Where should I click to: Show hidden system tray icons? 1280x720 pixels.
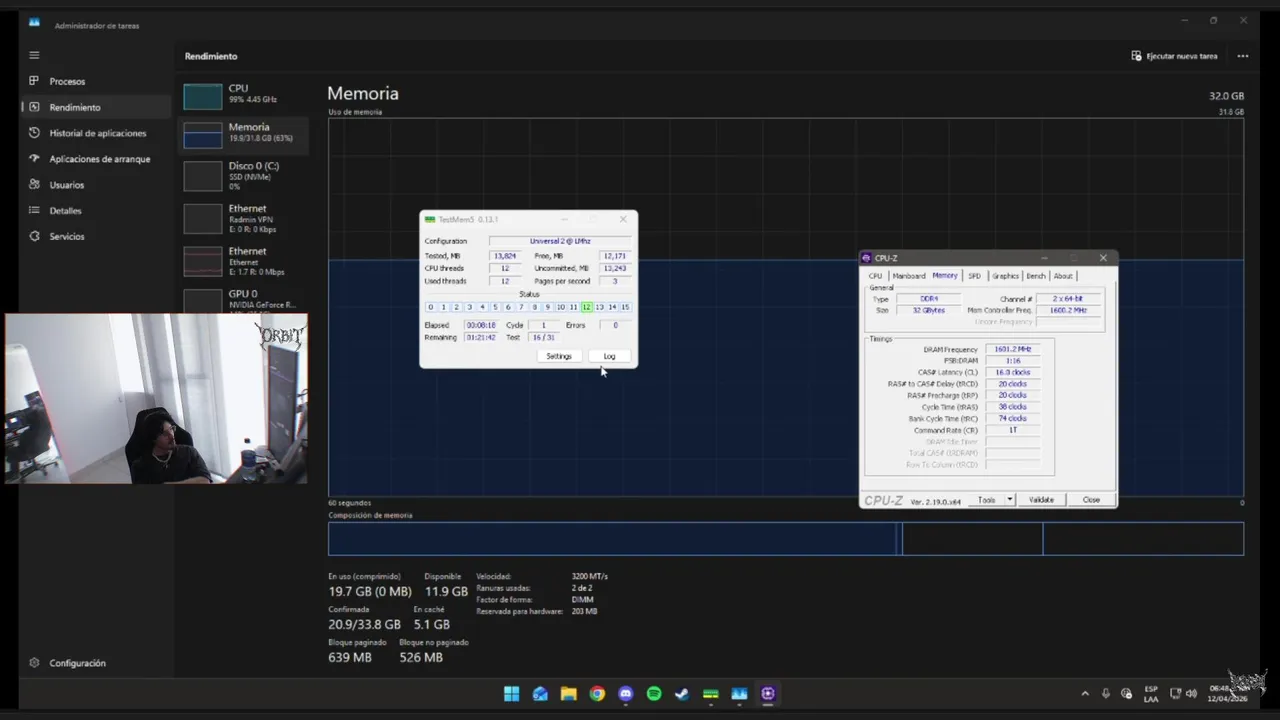coord(1085,694)
